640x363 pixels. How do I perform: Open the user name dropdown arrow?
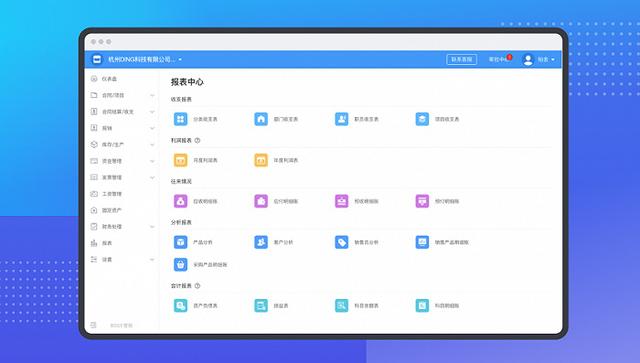click(x=553, y=60)
